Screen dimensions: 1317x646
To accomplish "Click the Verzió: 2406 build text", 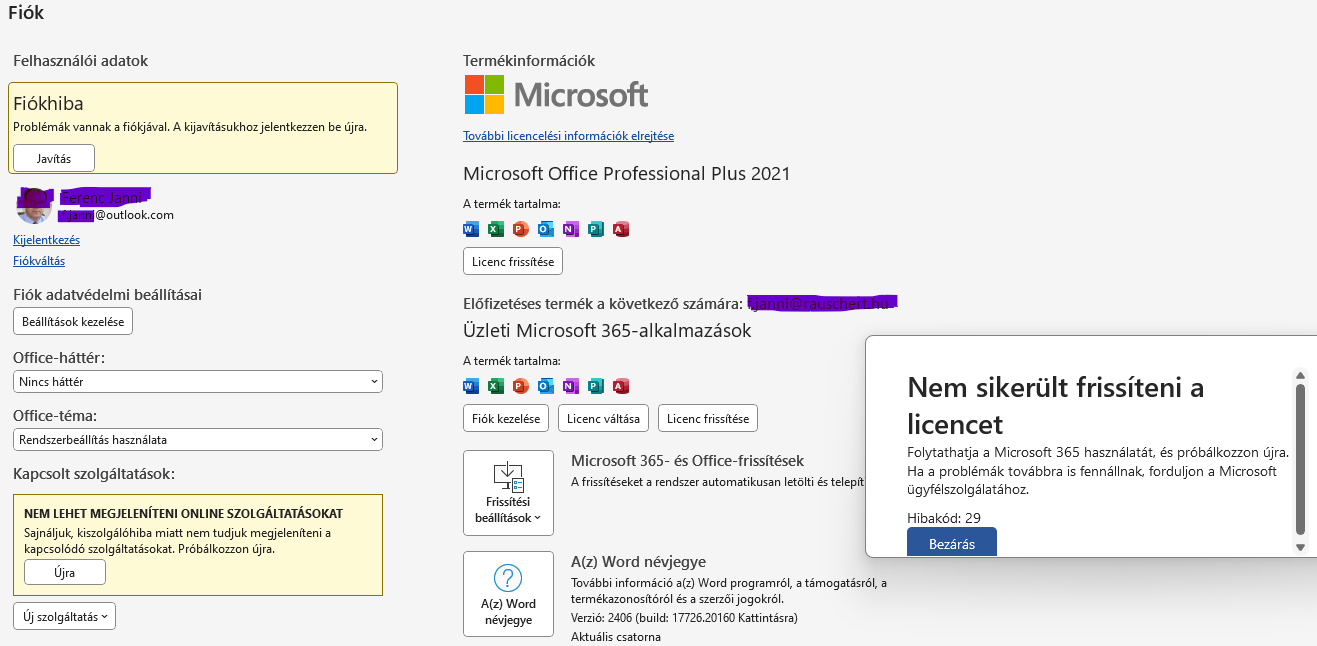I will coord(684,618).
